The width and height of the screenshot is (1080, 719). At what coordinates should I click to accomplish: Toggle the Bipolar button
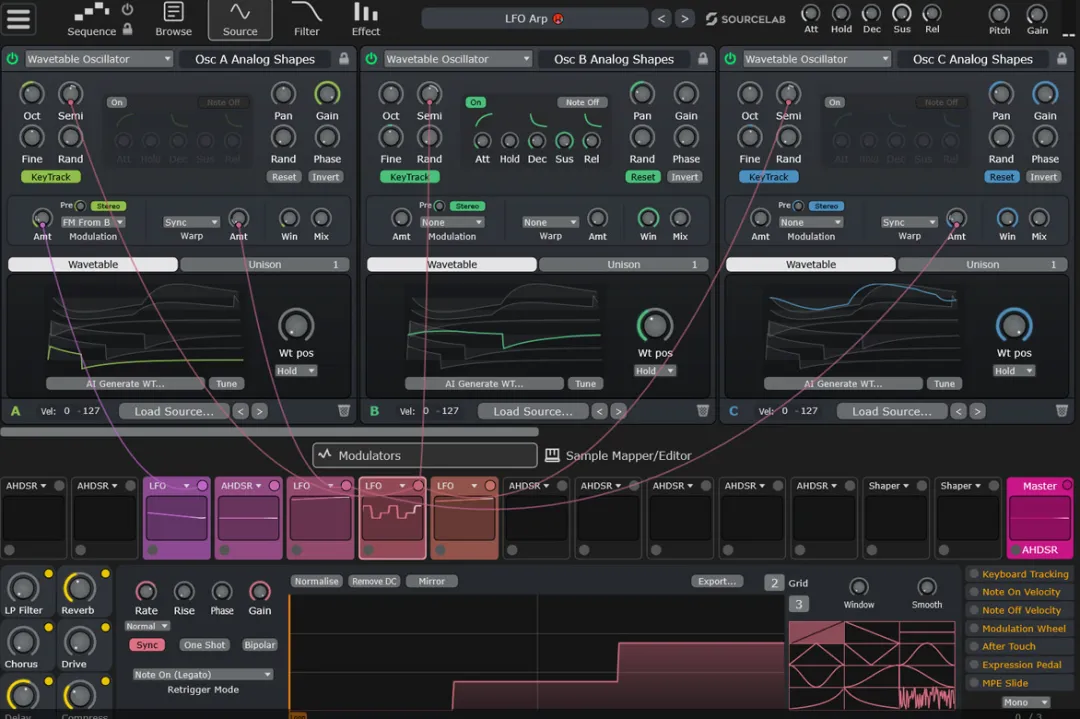click(259, 645)
